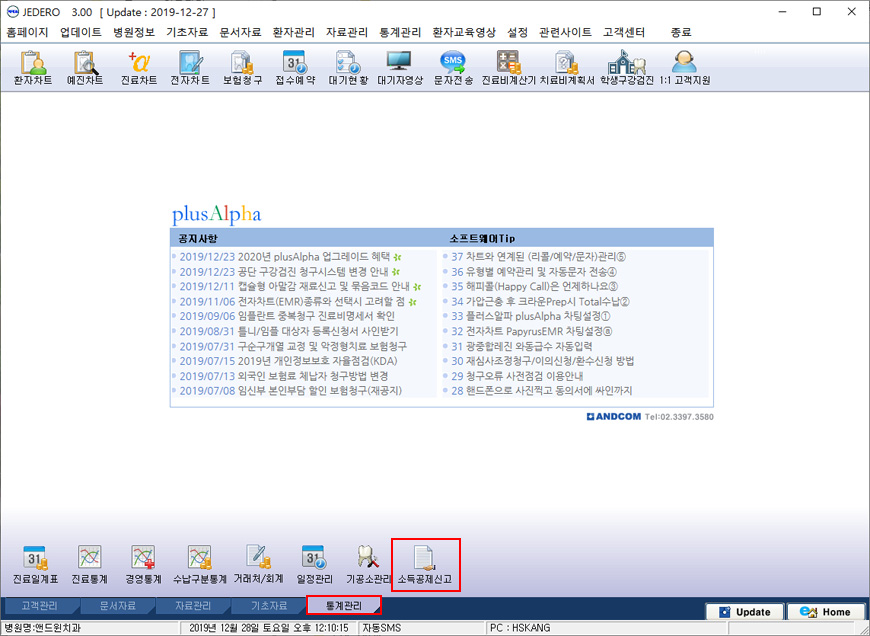
Task: Open the 환자관리 menu
Action: [294, 32]
